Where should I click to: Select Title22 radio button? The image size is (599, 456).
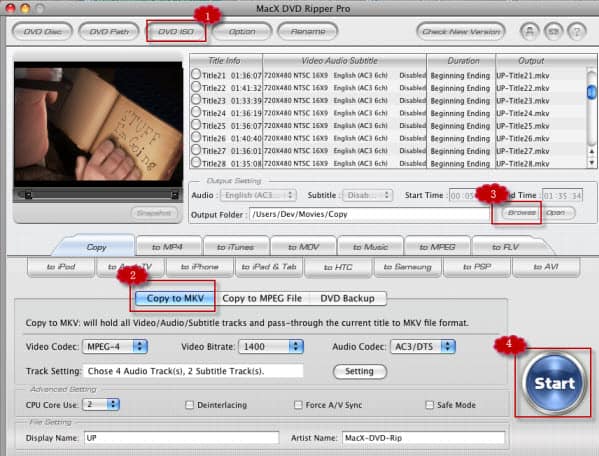click(196, 87)
